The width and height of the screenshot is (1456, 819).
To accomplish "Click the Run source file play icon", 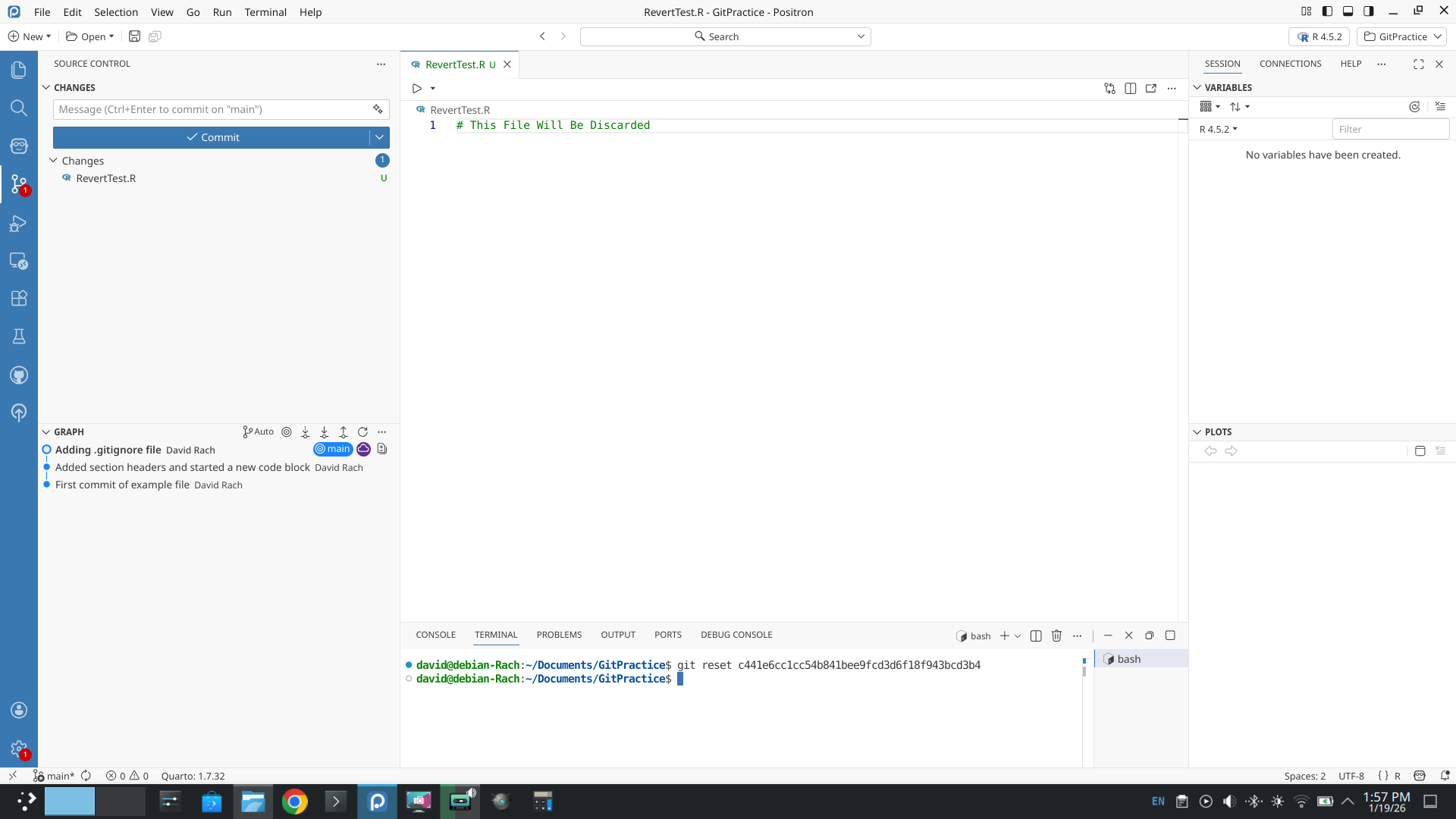I will (x=416, y=89).
